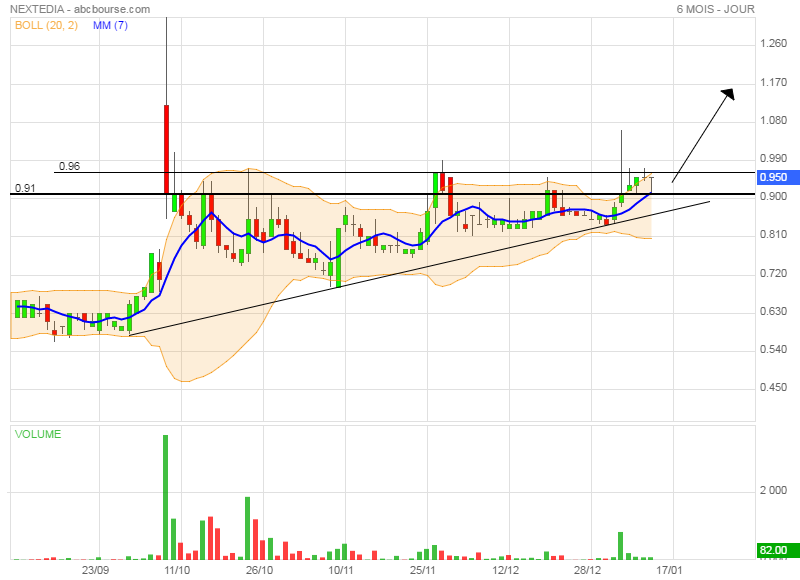Image resolution: width=800 pixels, height=580 pixels.
Task: Click the 1.260 price axis value
Action: click(773, 43)
